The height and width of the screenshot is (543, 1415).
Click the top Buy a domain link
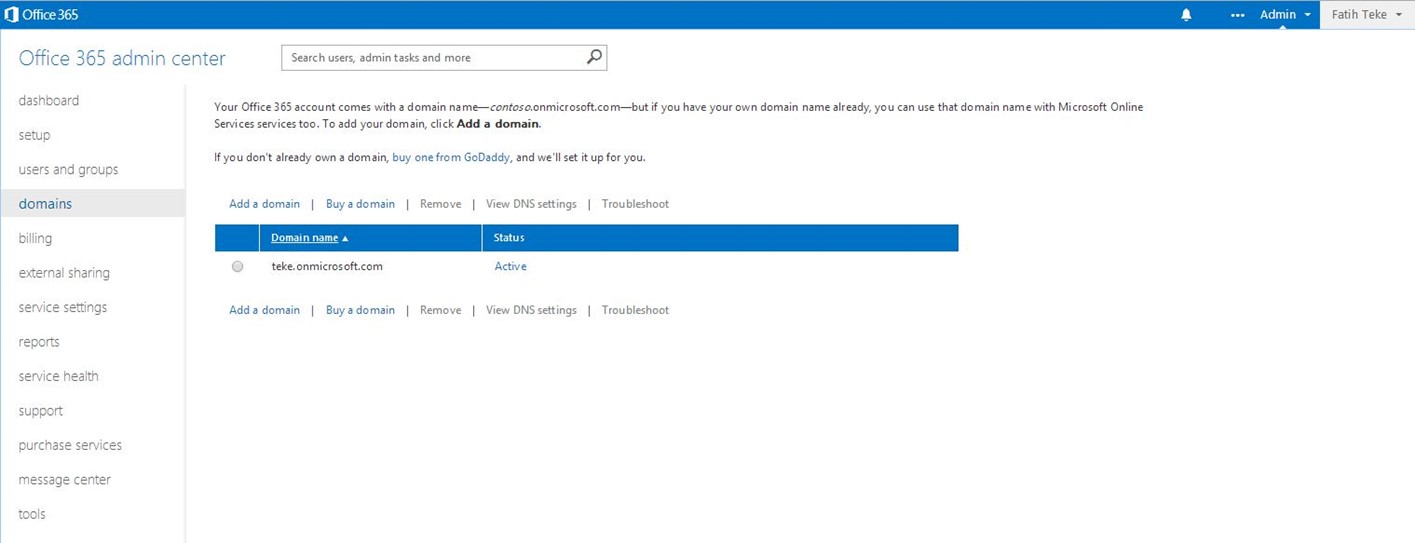click(x=360, y=204)
